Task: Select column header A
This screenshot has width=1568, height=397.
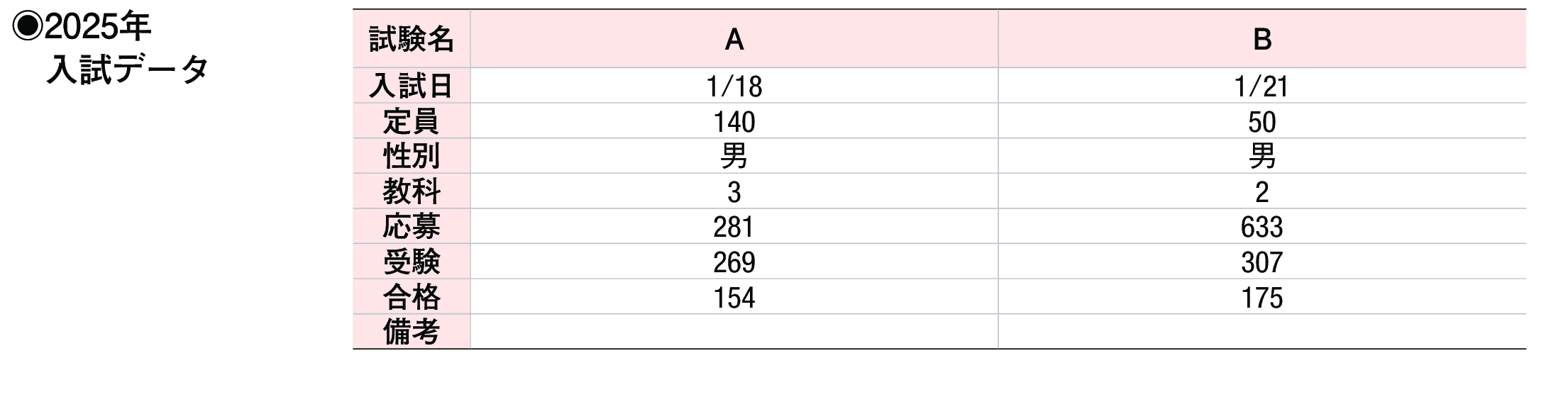Action: click(x=734, y=39)
